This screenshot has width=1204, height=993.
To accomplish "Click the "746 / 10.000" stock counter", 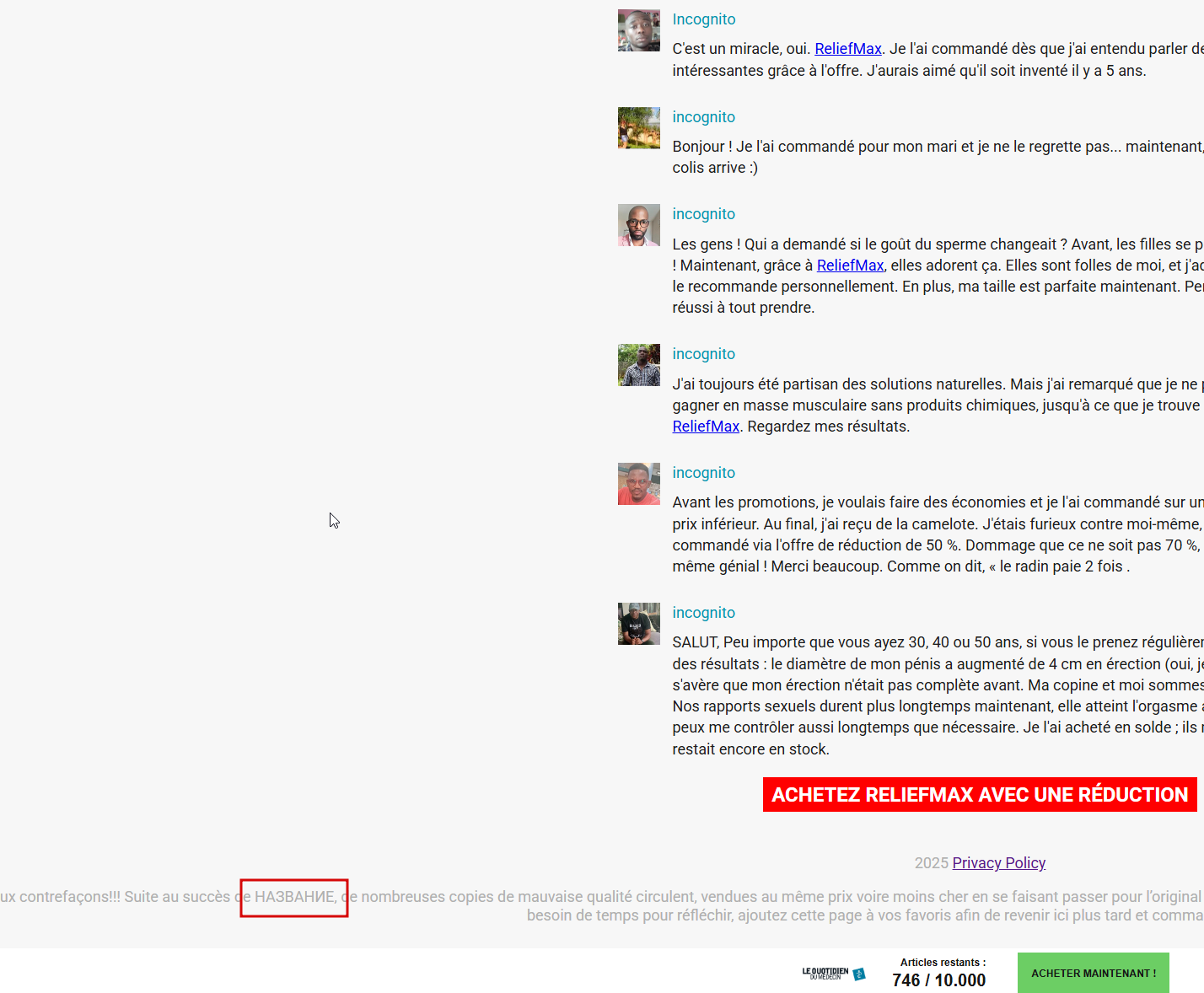I will coord(938,980).
